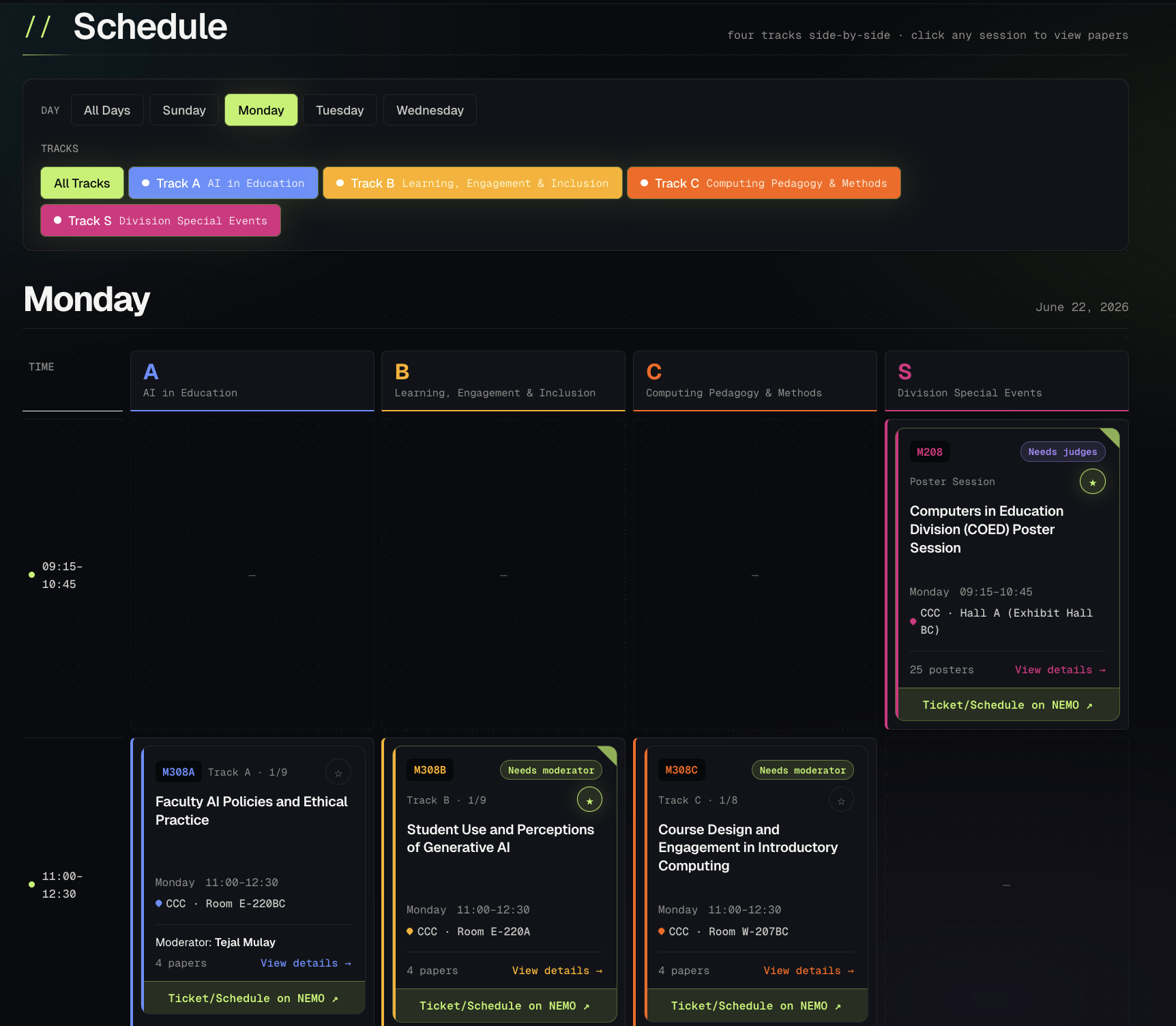Click the Needs moderator badge on M308B
The height and width of the screenshot is (1026, 1176).
pyautogui.click(x=550, y=770)
